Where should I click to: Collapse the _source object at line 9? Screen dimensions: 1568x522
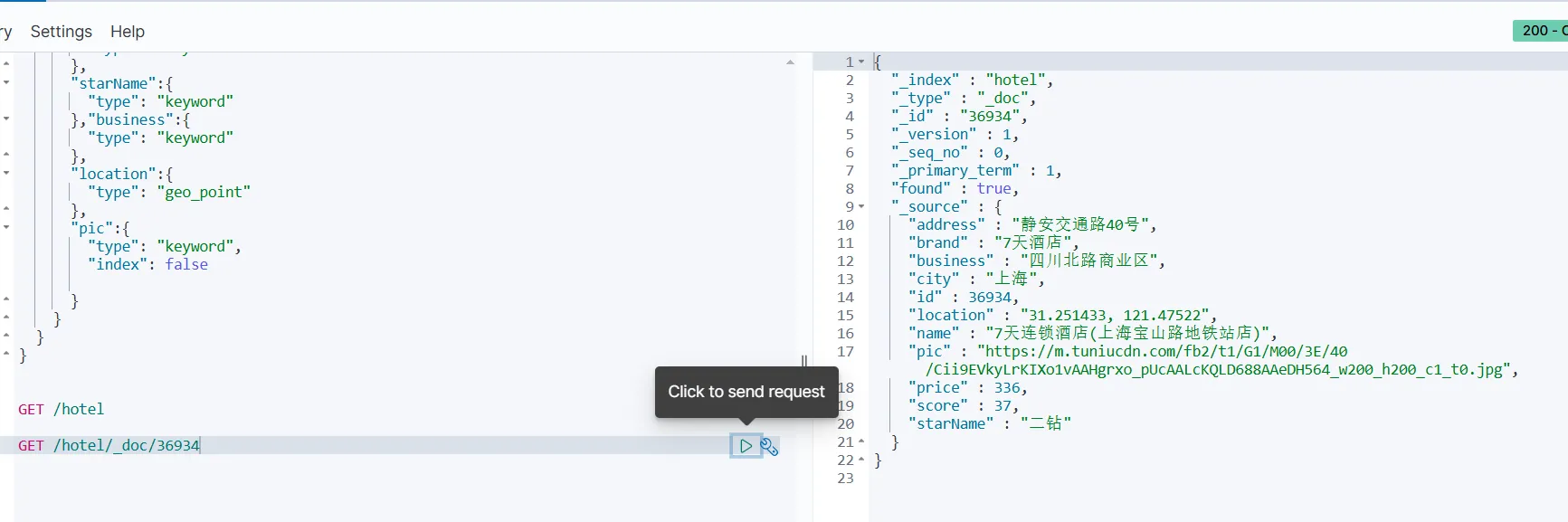click(861, 207)
